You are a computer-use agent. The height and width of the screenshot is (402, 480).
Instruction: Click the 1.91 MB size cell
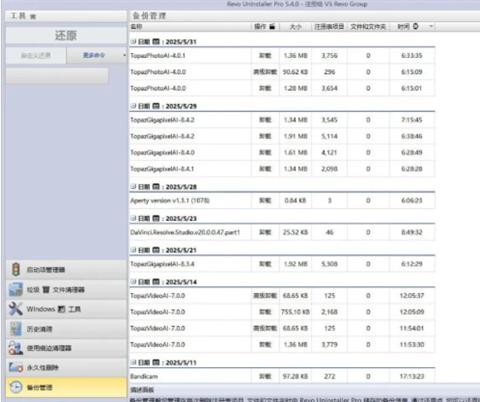295,136
